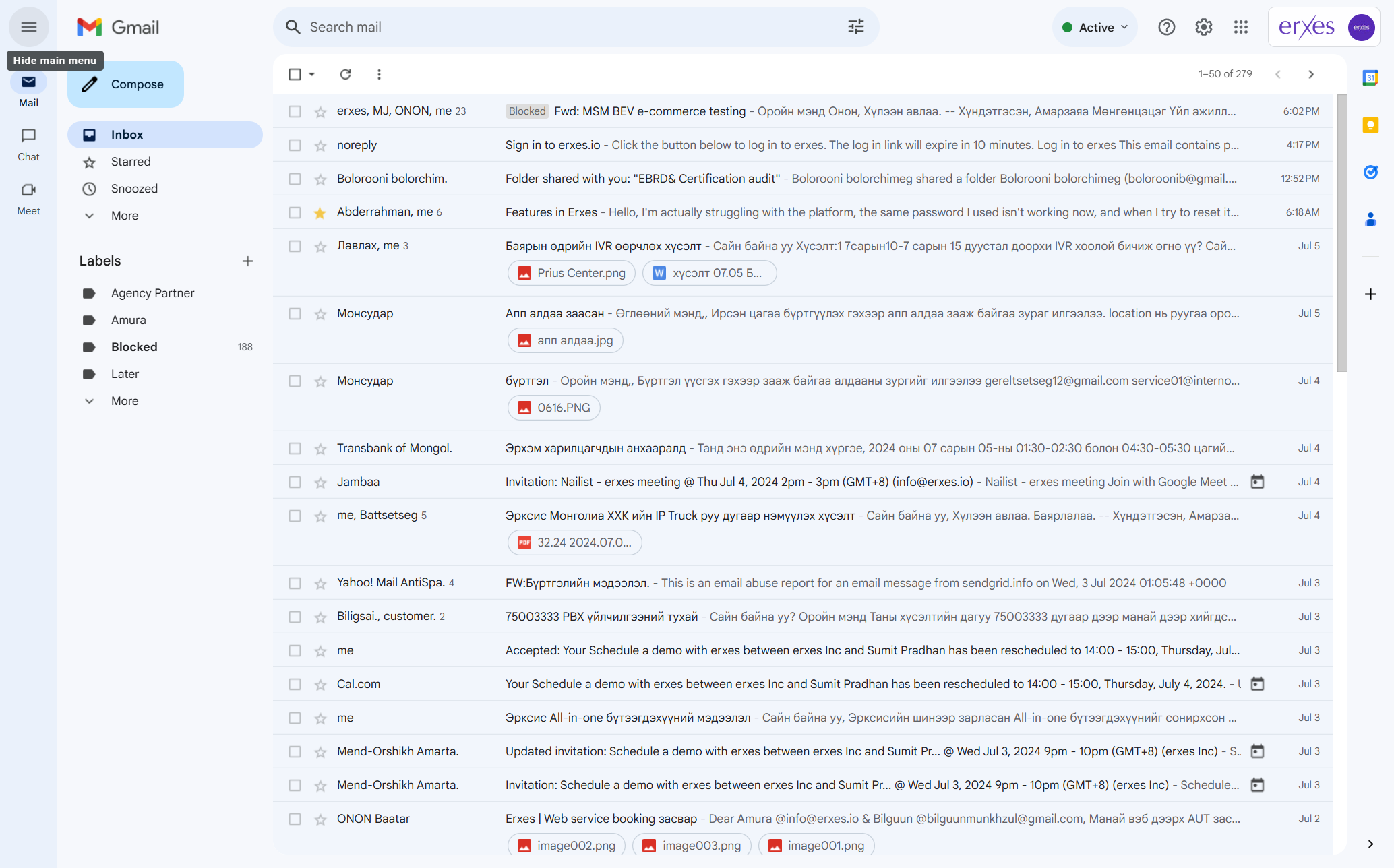The image size is (1394, 868).
Task: Unstar the Abderrahman Features in Erxes email
Action: (320, 212)
